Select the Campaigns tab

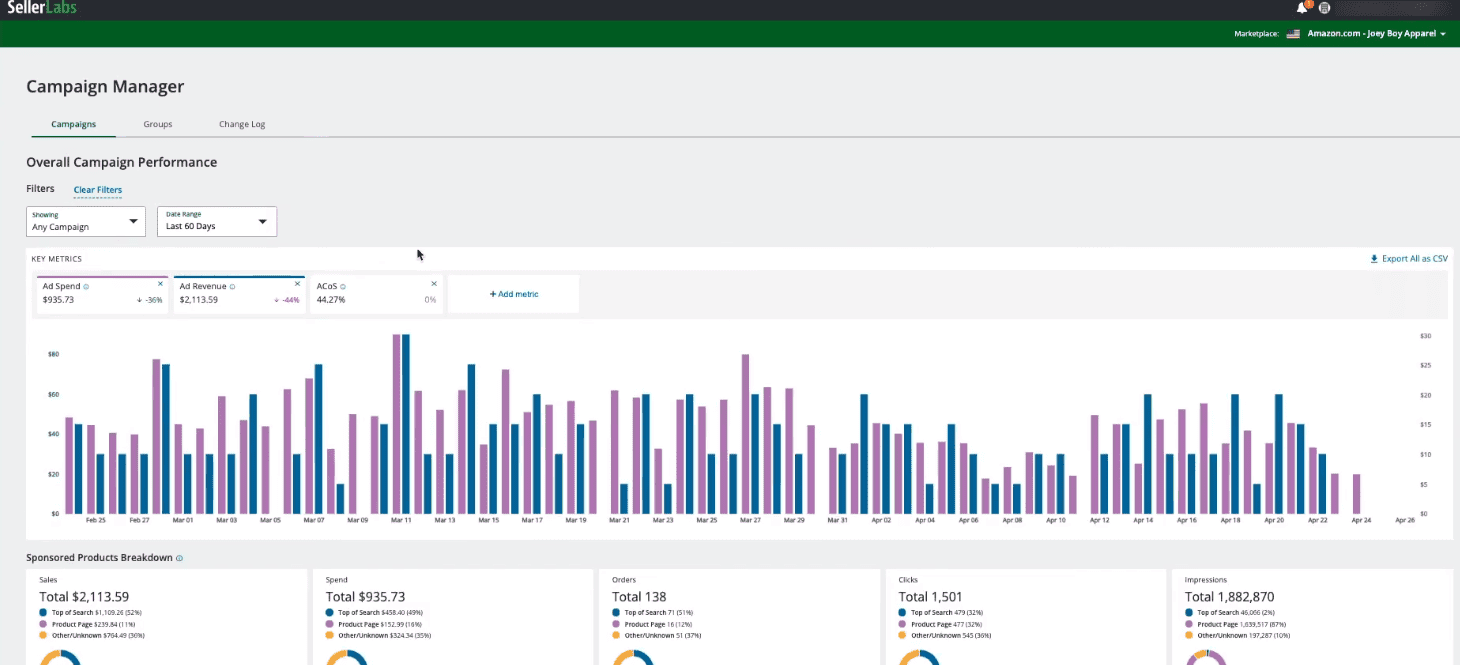click(73, 124)
